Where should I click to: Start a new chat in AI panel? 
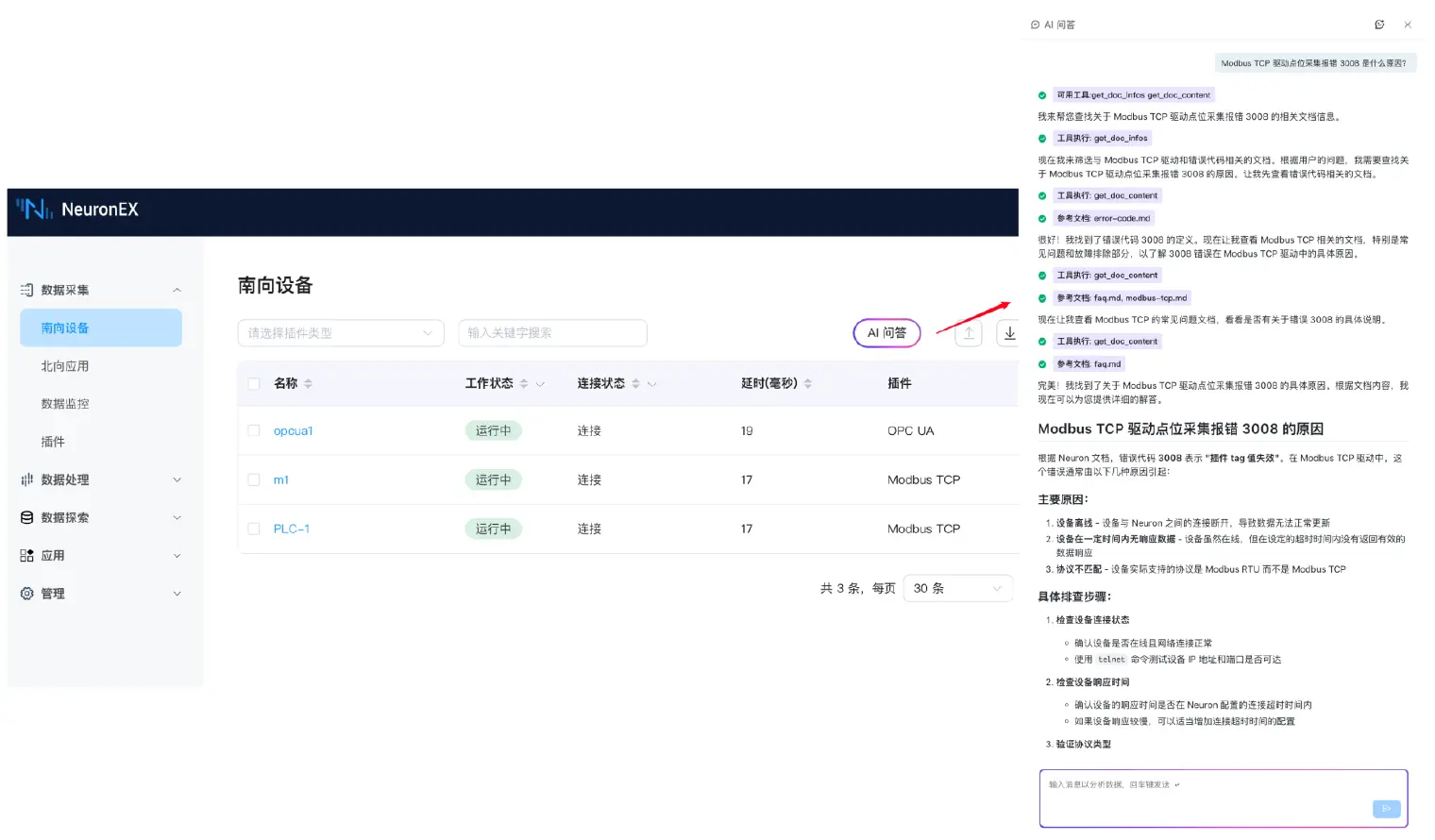click(1379, 25)
